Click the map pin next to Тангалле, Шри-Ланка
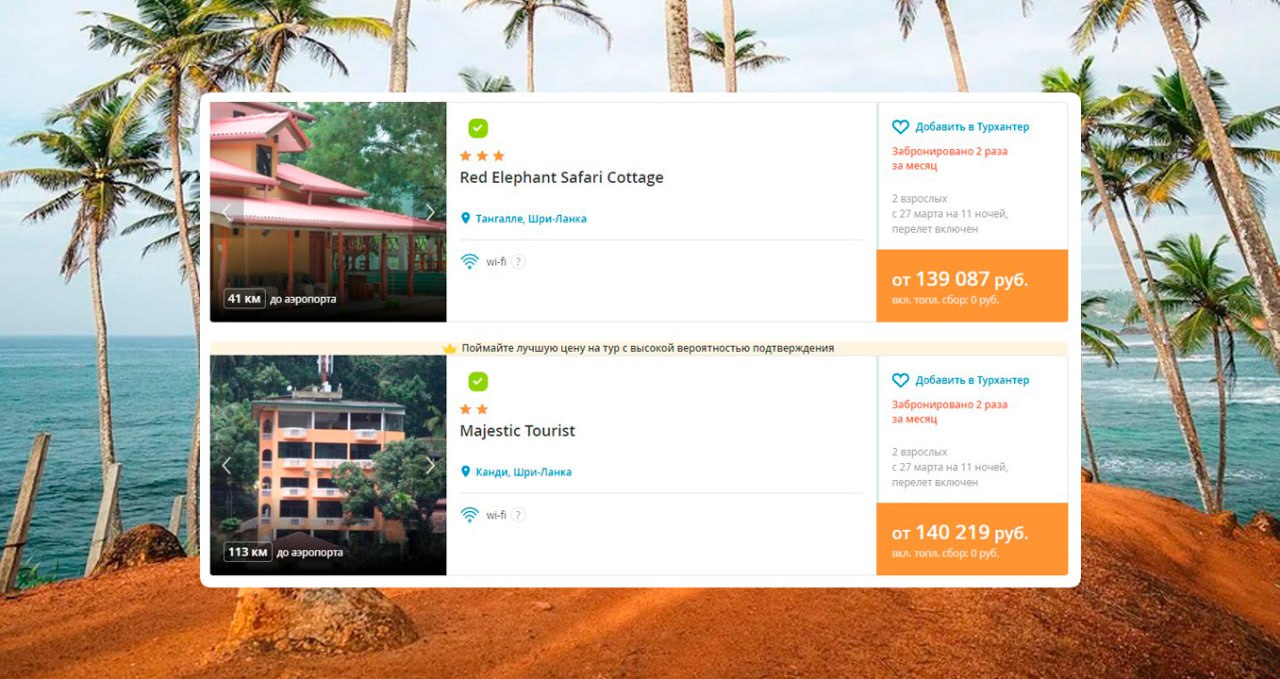 (465, 218)
